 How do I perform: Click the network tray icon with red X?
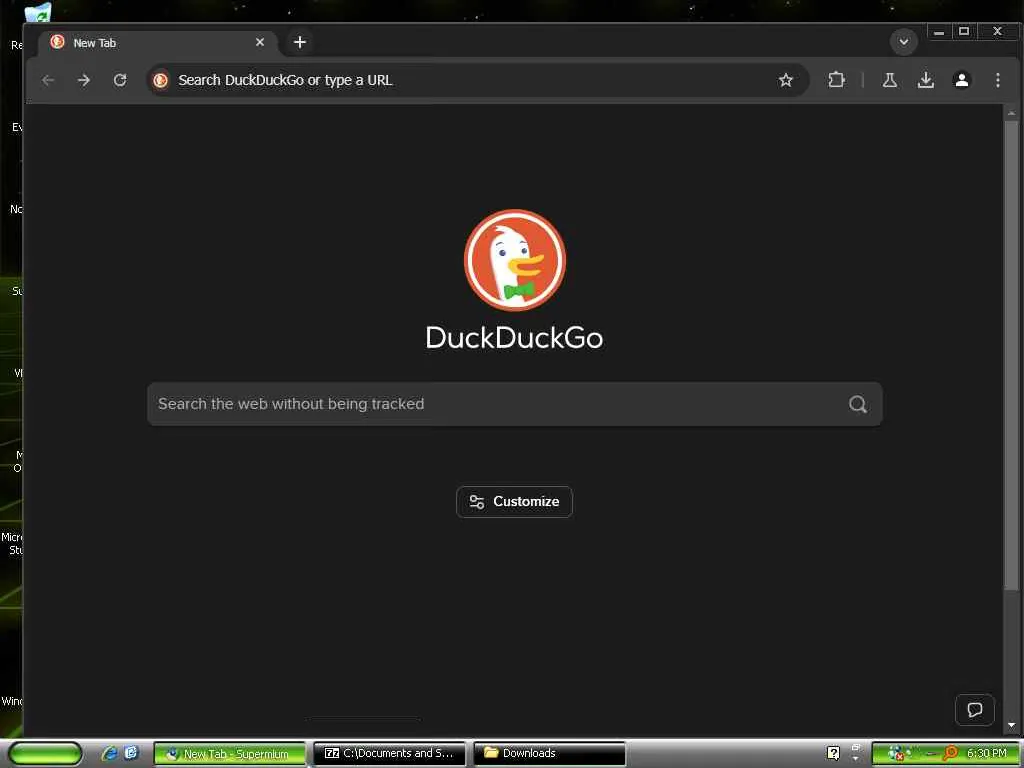click(x=897, y=754)
